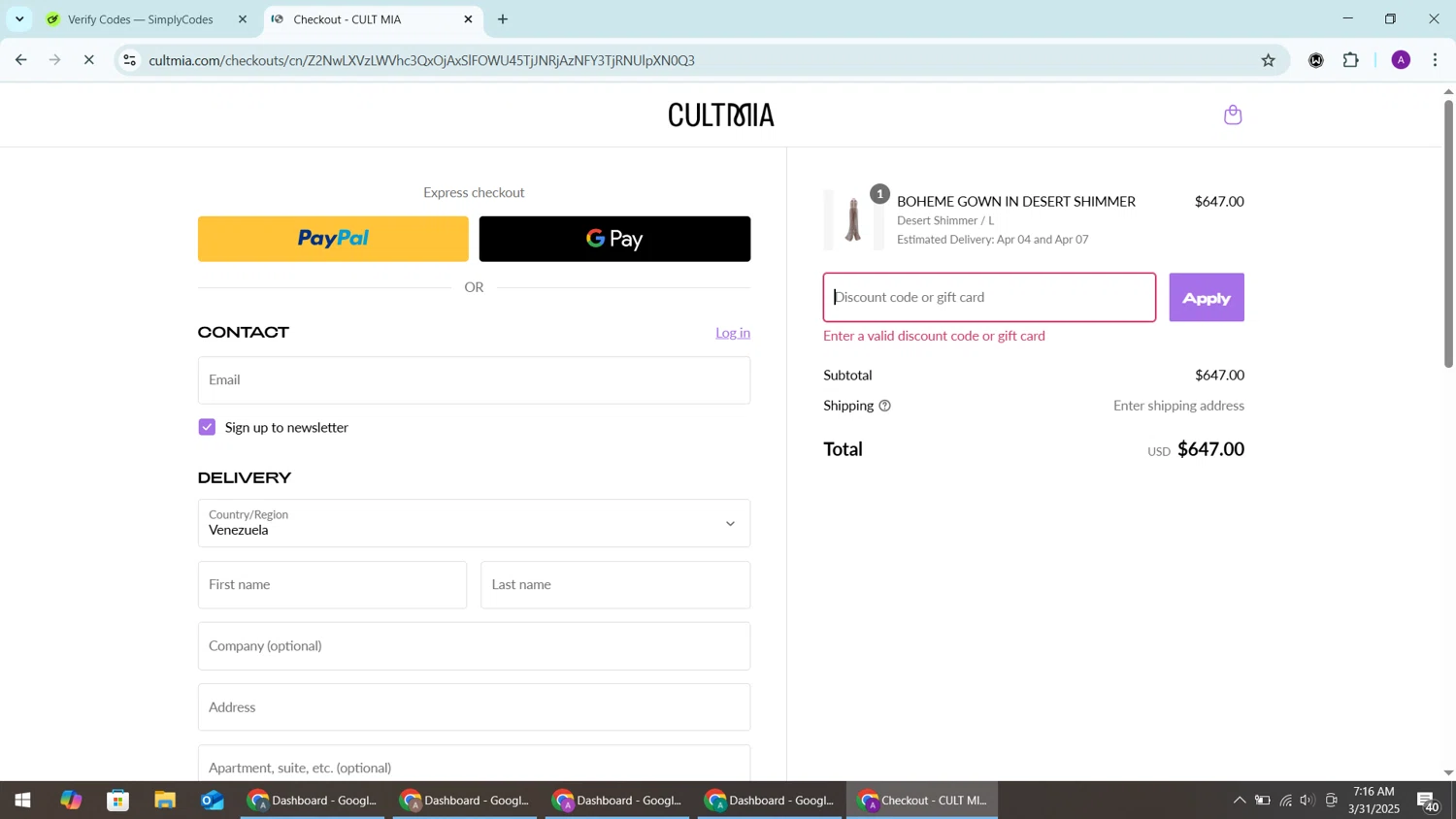Viewport: 1456px width, 819px height.
Task: Click the CULT MIA logo
Action: click(x=721, y=115)
